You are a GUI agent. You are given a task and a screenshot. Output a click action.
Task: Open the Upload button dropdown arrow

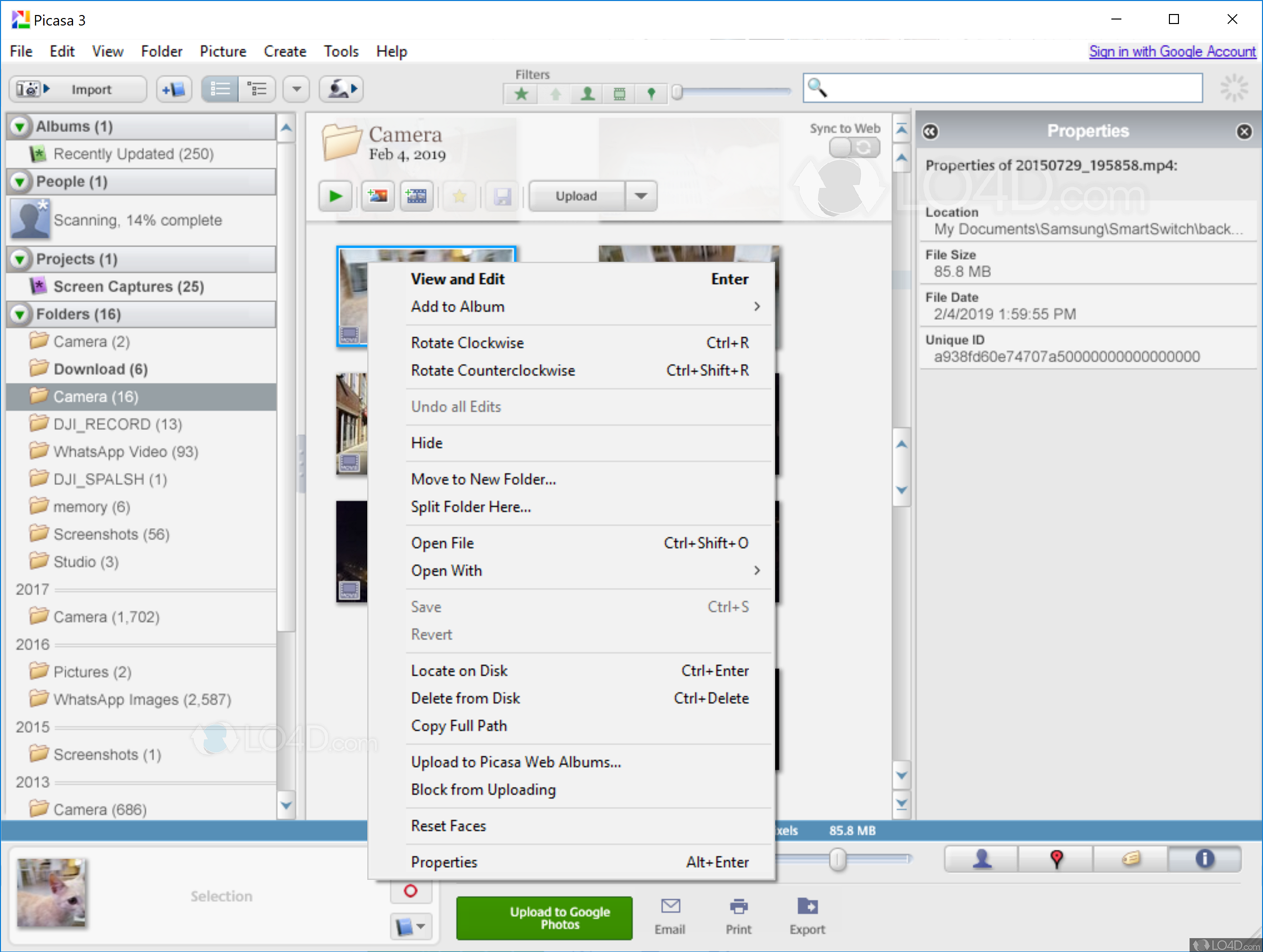pos(641,196)
